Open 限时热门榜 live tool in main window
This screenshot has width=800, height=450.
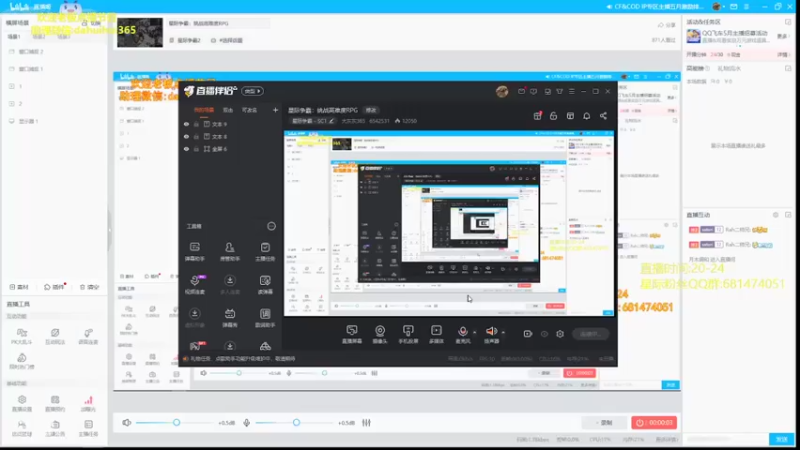21,361
